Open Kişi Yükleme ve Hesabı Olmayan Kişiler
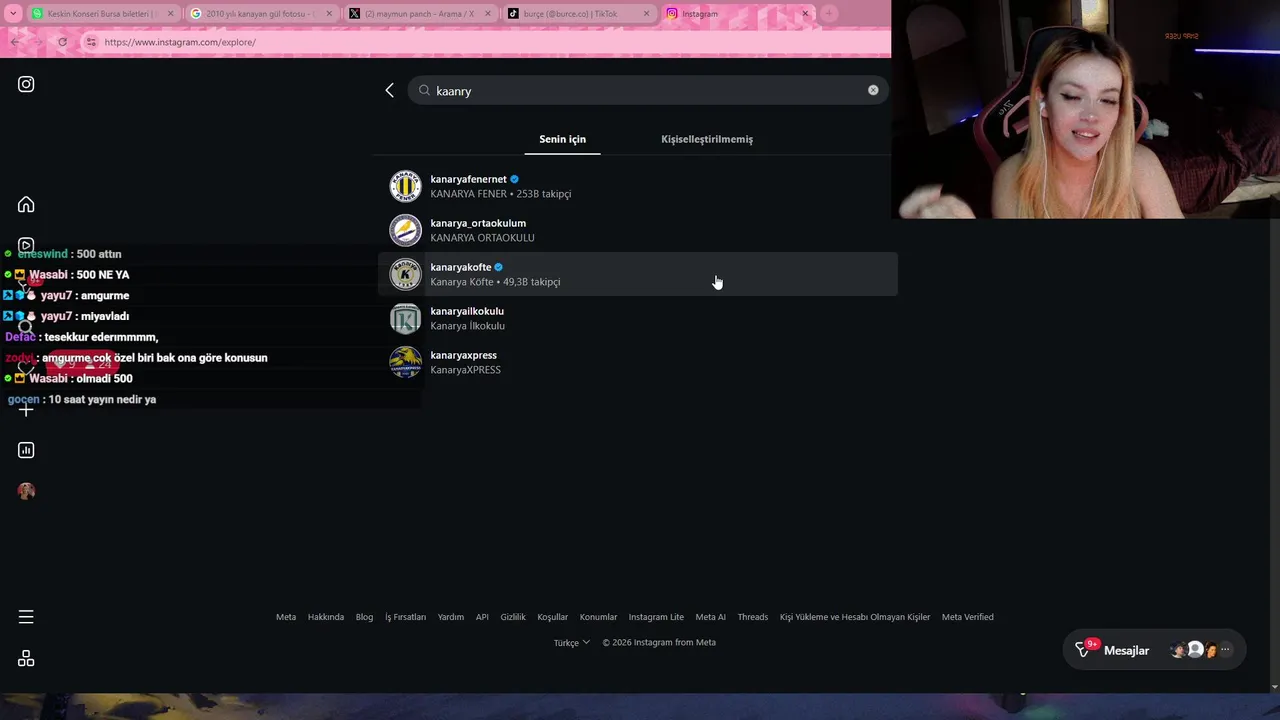The width and height of the screenshot is (1280, 720). click(855, 617)
